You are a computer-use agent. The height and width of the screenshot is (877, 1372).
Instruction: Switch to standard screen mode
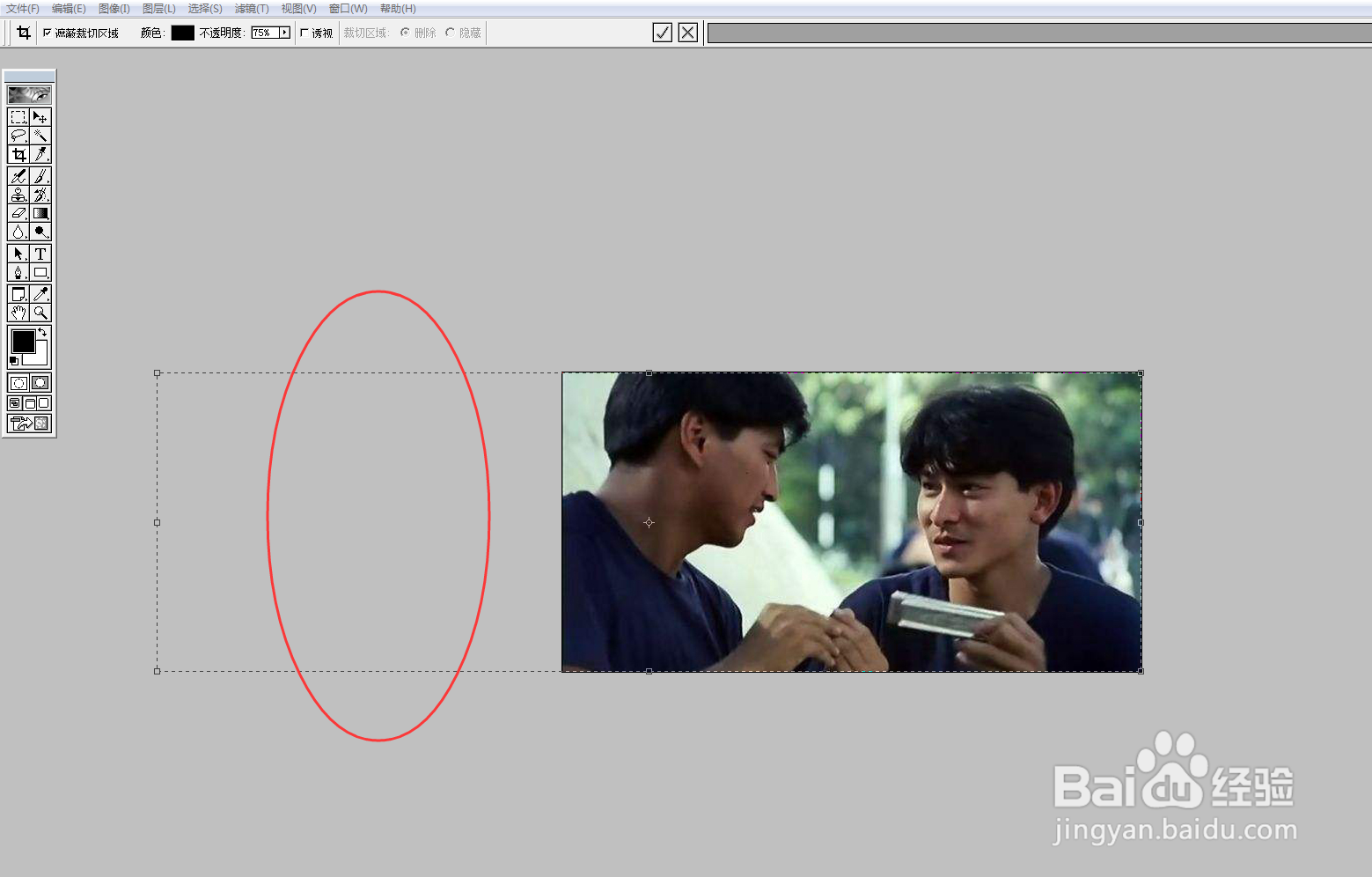tap(15, 403)
